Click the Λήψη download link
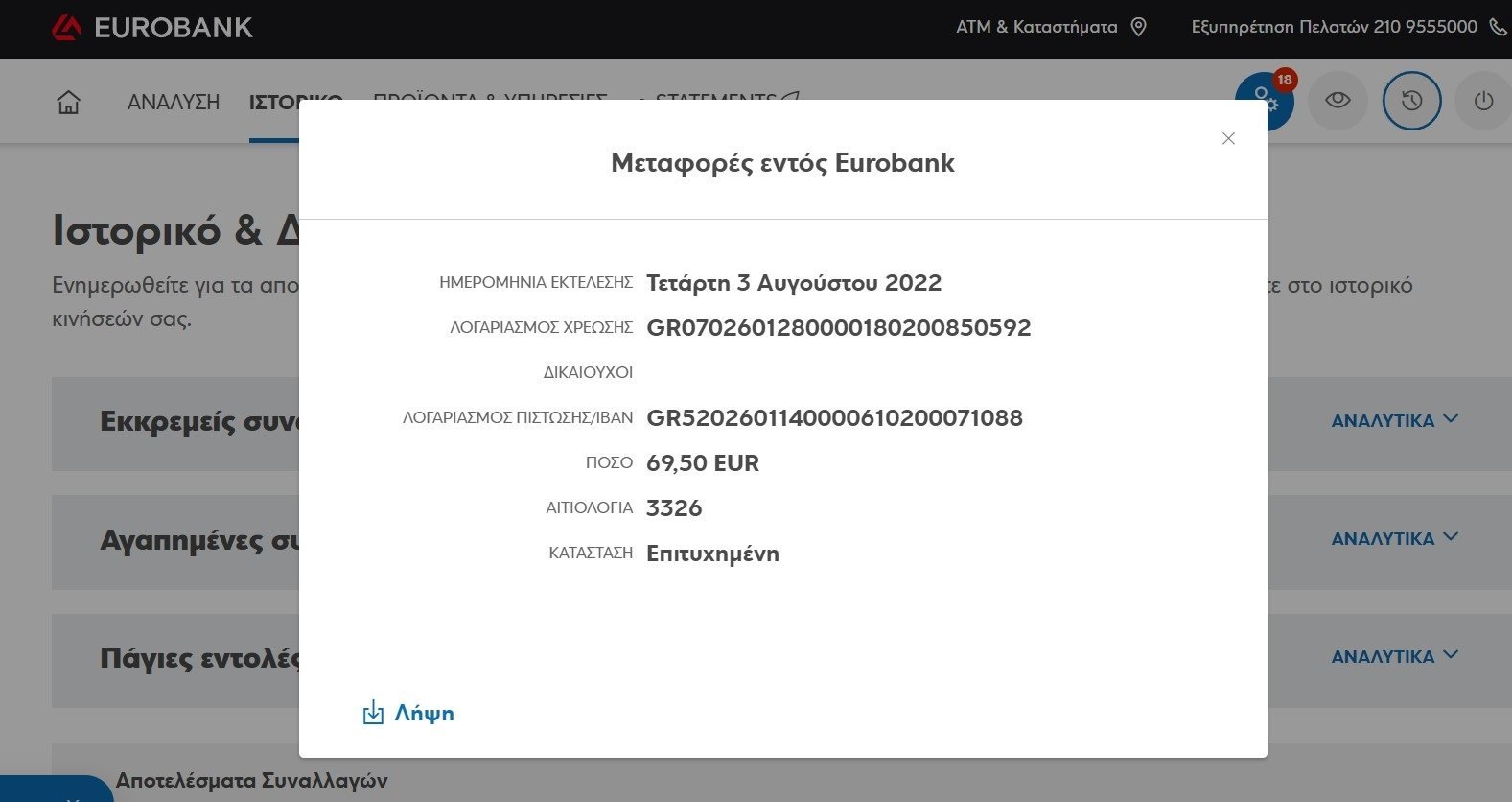1512x802 pixels. pyautogui.click(x=425, y=713)
